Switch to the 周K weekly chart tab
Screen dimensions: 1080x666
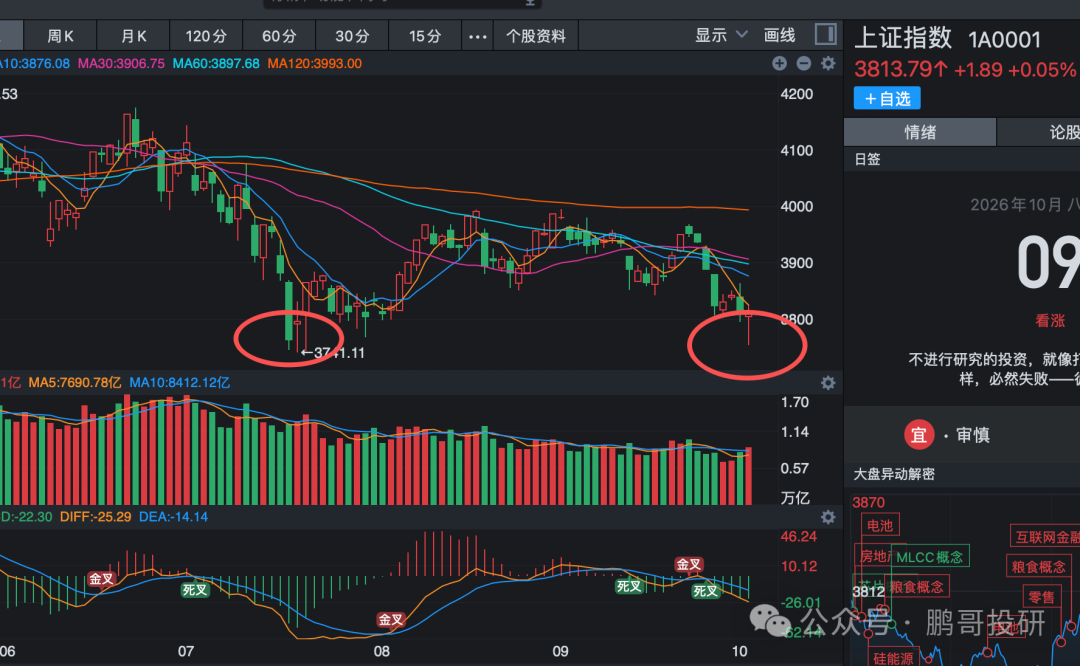point(60,36)
